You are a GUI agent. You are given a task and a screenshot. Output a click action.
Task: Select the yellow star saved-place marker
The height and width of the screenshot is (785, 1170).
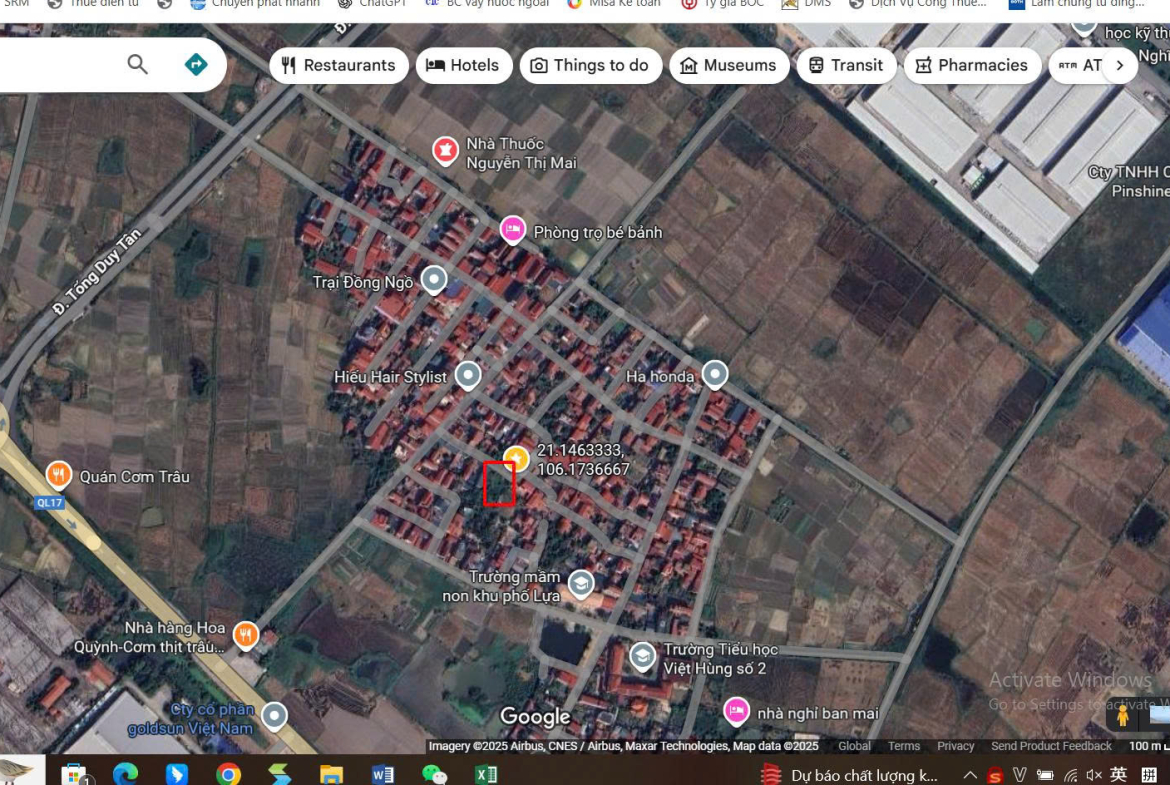click(x=516, y=459)
